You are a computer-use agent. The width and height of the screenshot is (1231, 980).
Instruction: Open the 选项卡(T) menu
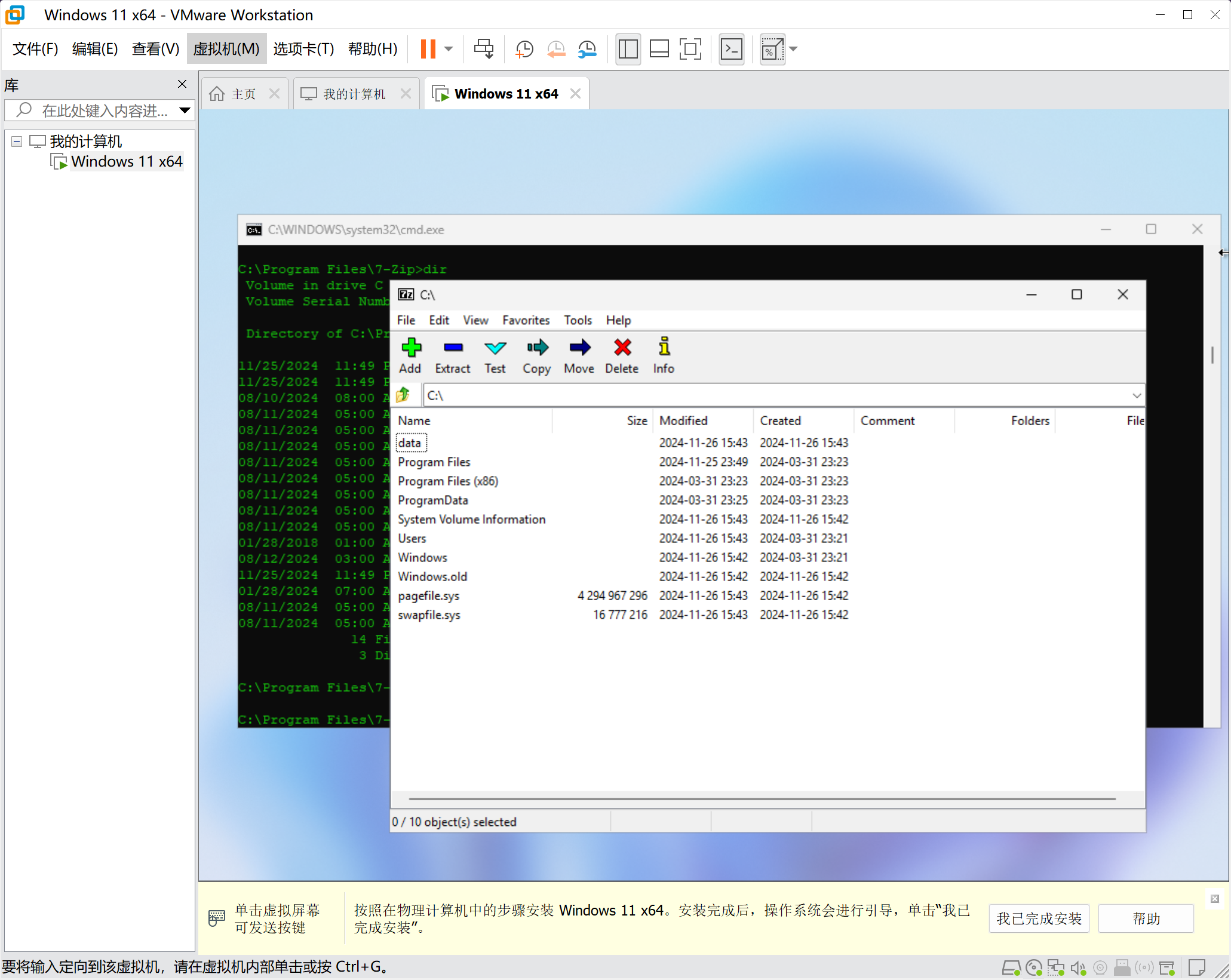pos(303,49)
